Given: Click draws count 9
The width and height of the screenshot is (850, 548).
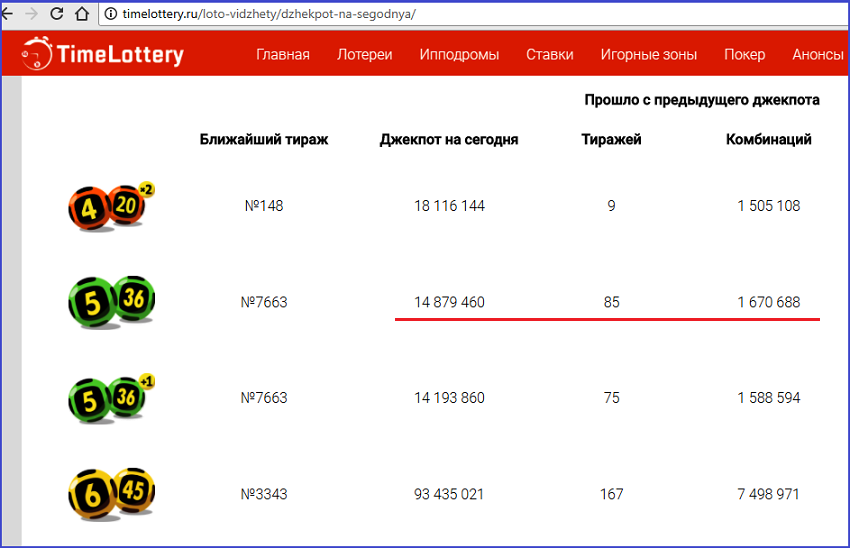Looking at the screenshot, I should pyautogui.click(x=611, y=206).
